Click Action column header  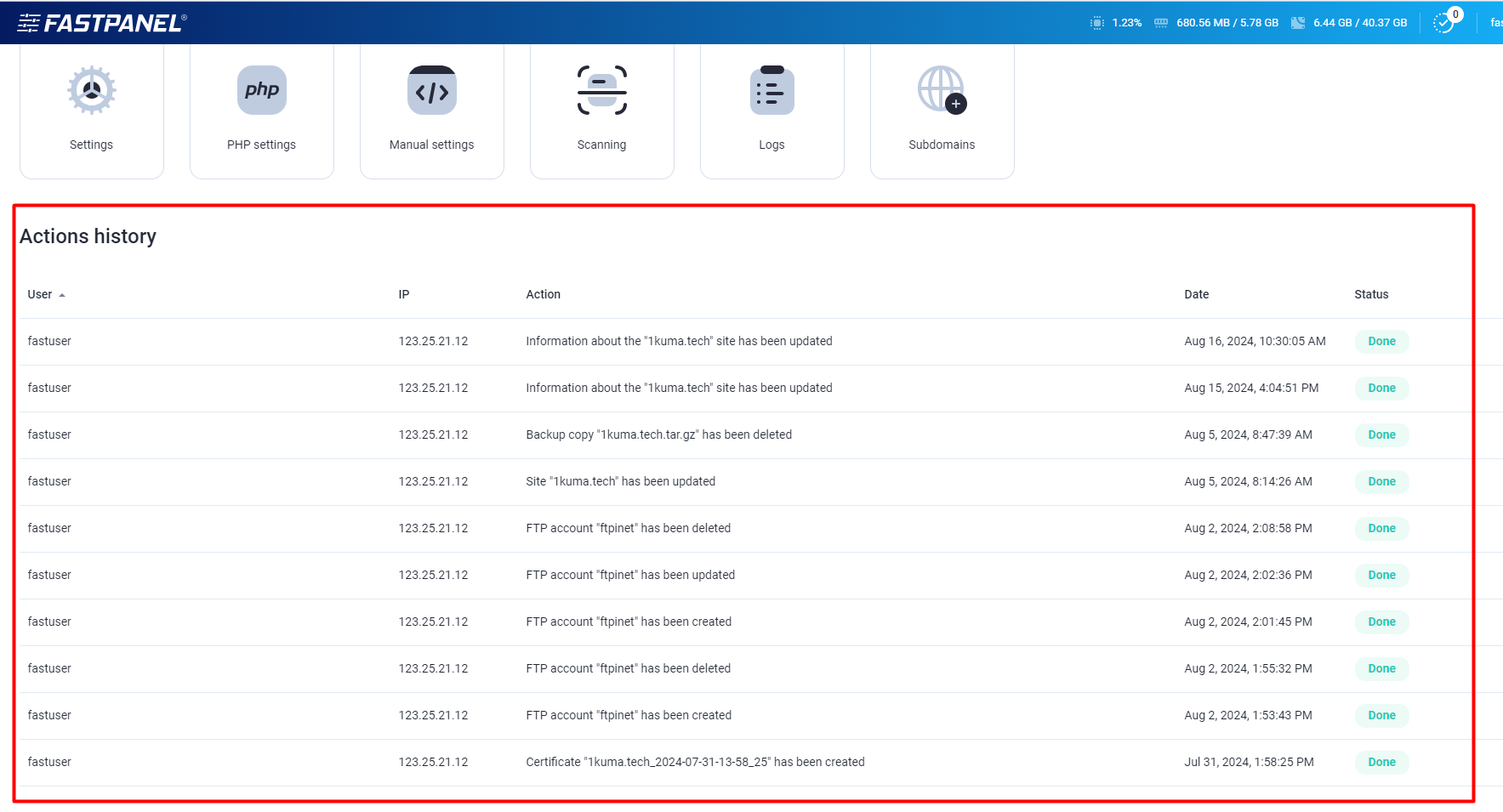544,294
